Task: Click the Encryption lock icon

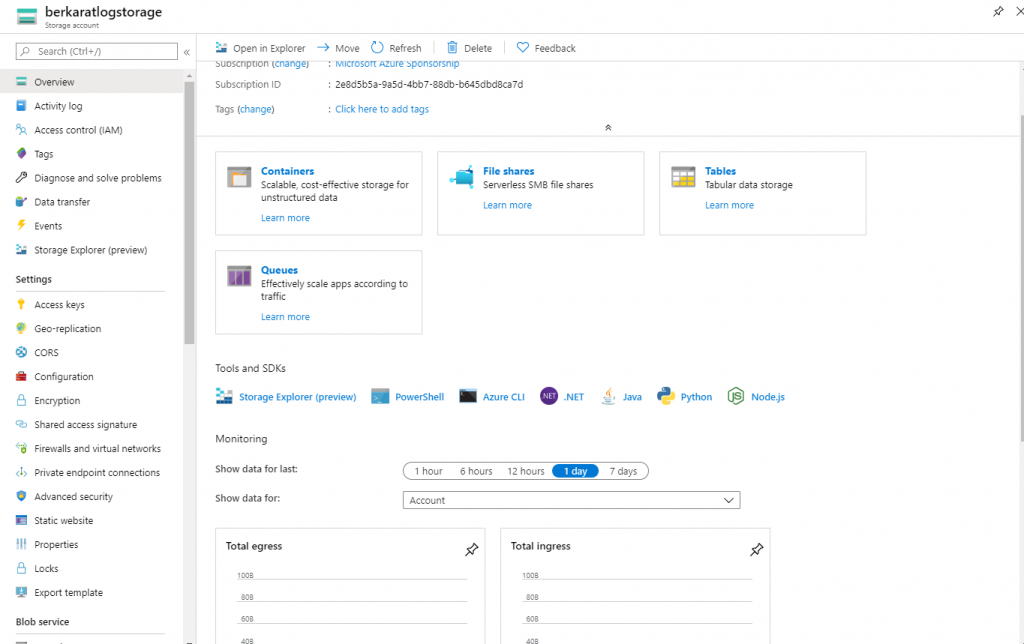Action: (22, 400)
